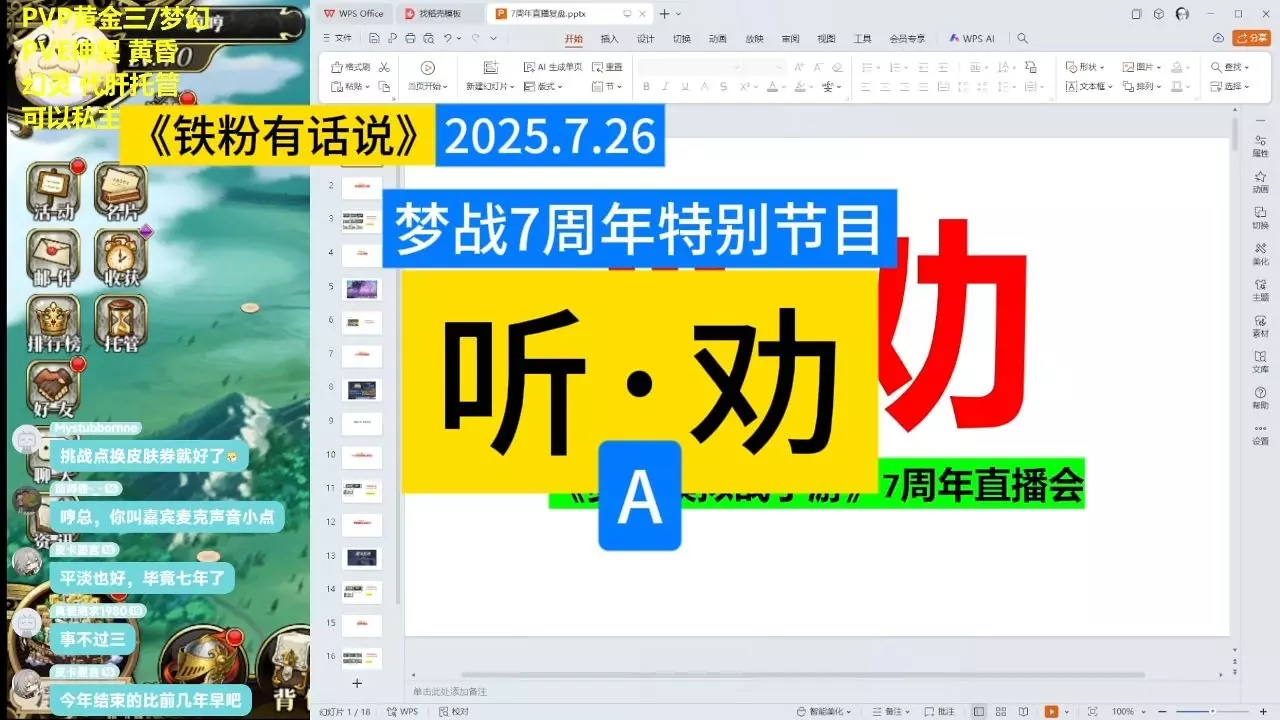Switch to the 放映 slideshow tab
Image resolution: width=1280 pixels, height=720 pixels.
754,39
